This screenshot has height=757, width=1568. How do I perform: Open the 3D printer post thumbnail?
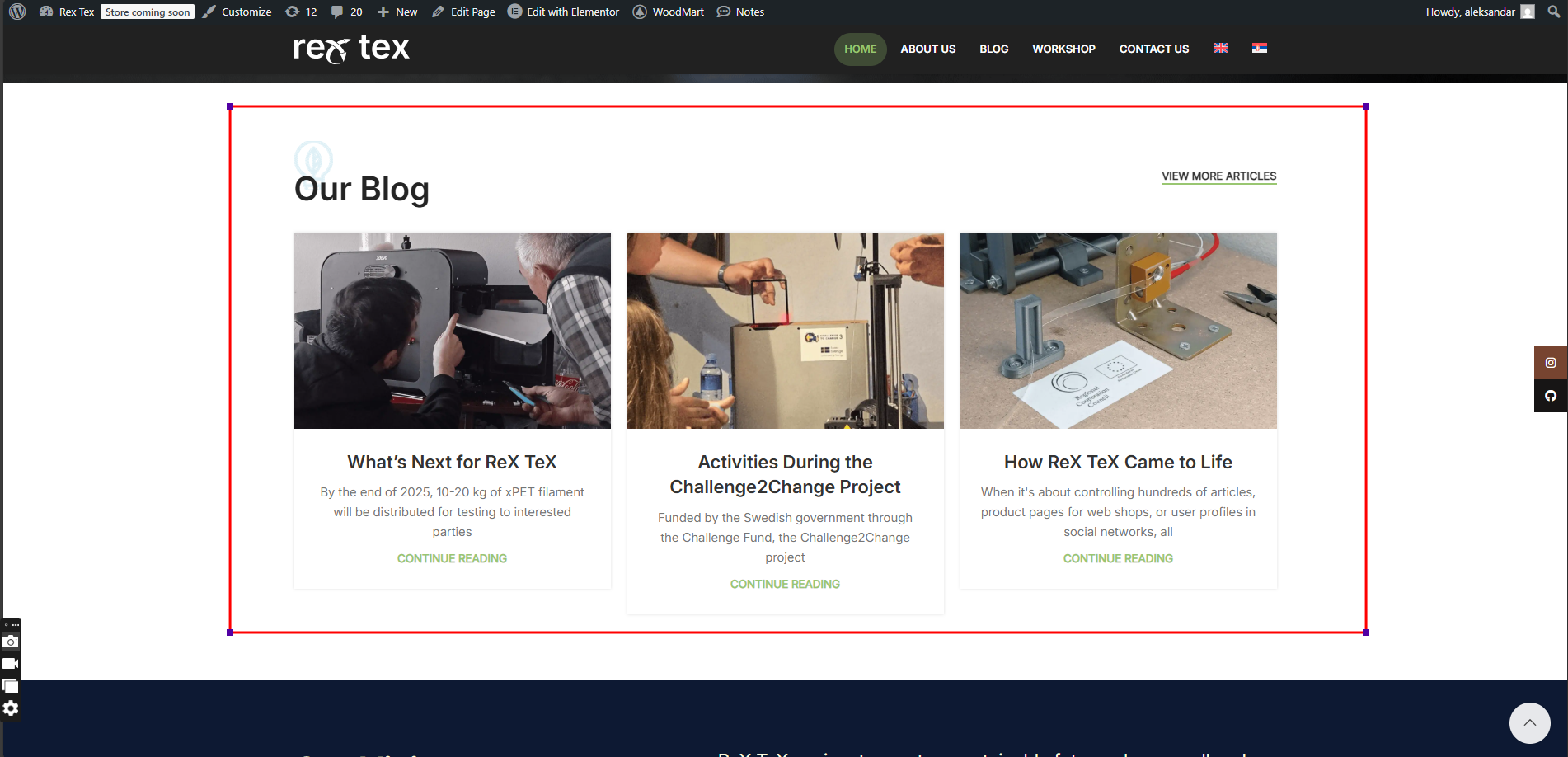453,331
